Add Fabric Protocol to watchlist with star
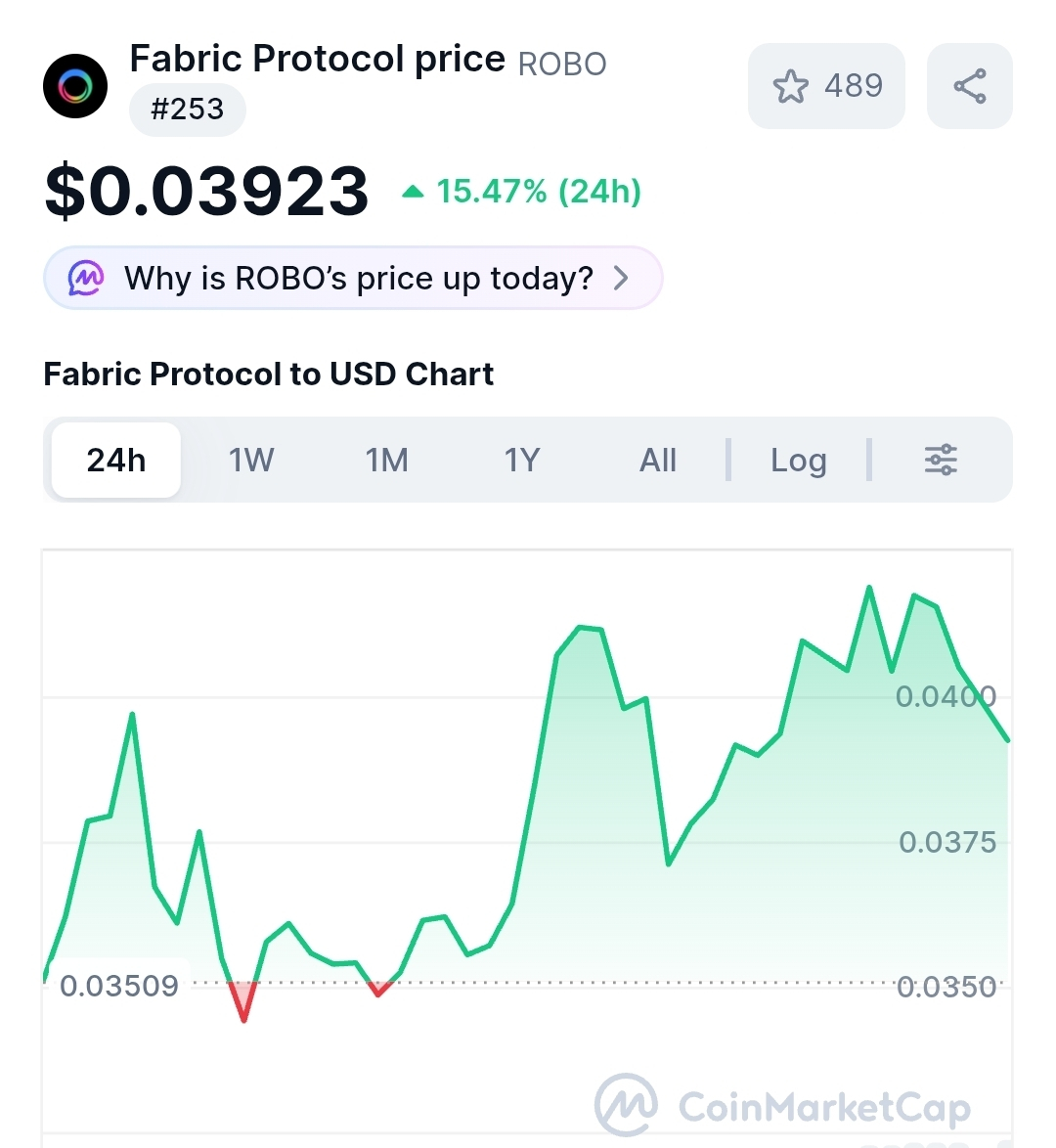Viewport: 1056px width, 1148px height. pos(791,86)
